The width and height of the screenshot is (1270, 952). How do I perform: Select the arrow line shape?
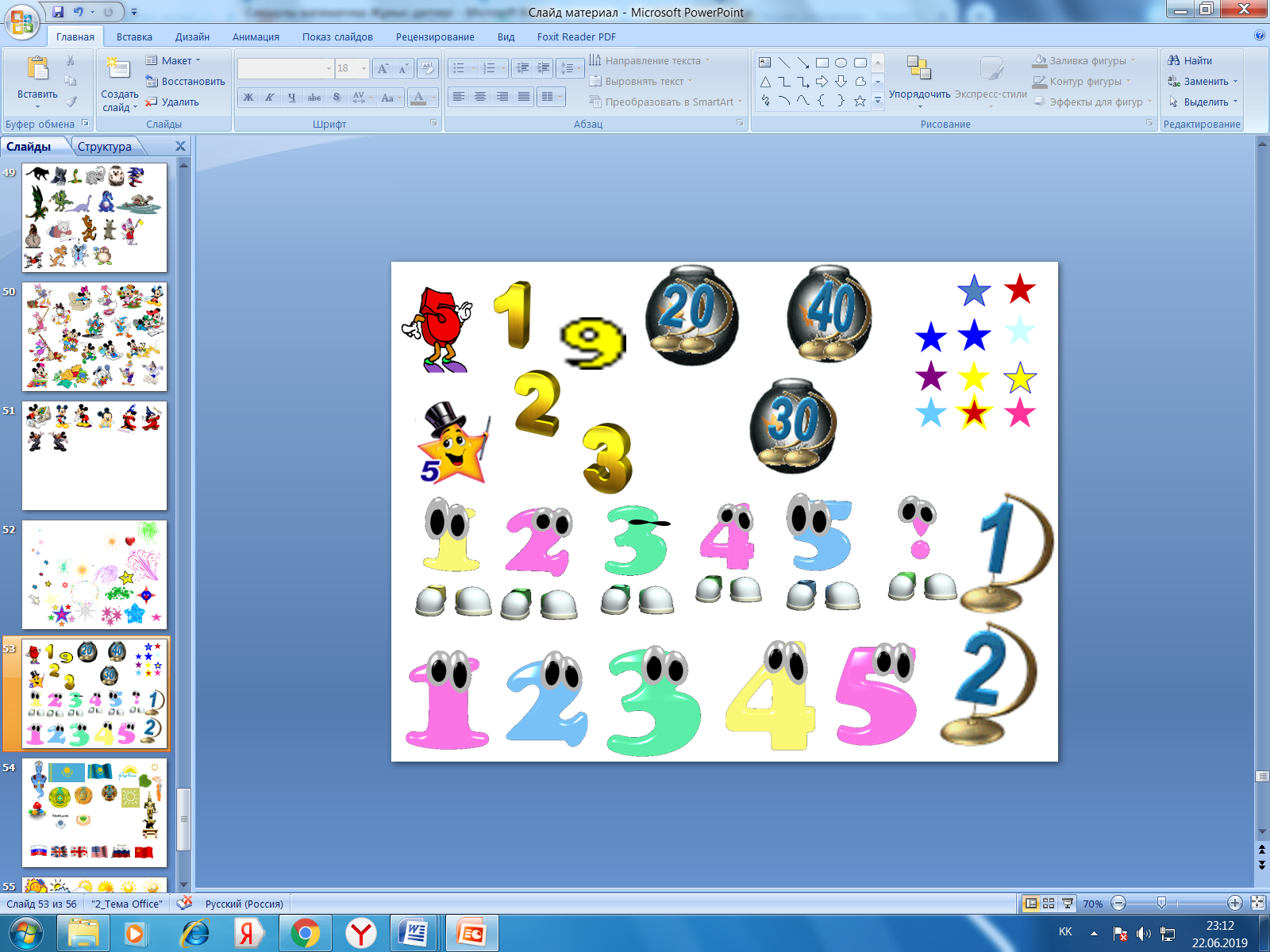pyautogui.click(x=803, y=63)
